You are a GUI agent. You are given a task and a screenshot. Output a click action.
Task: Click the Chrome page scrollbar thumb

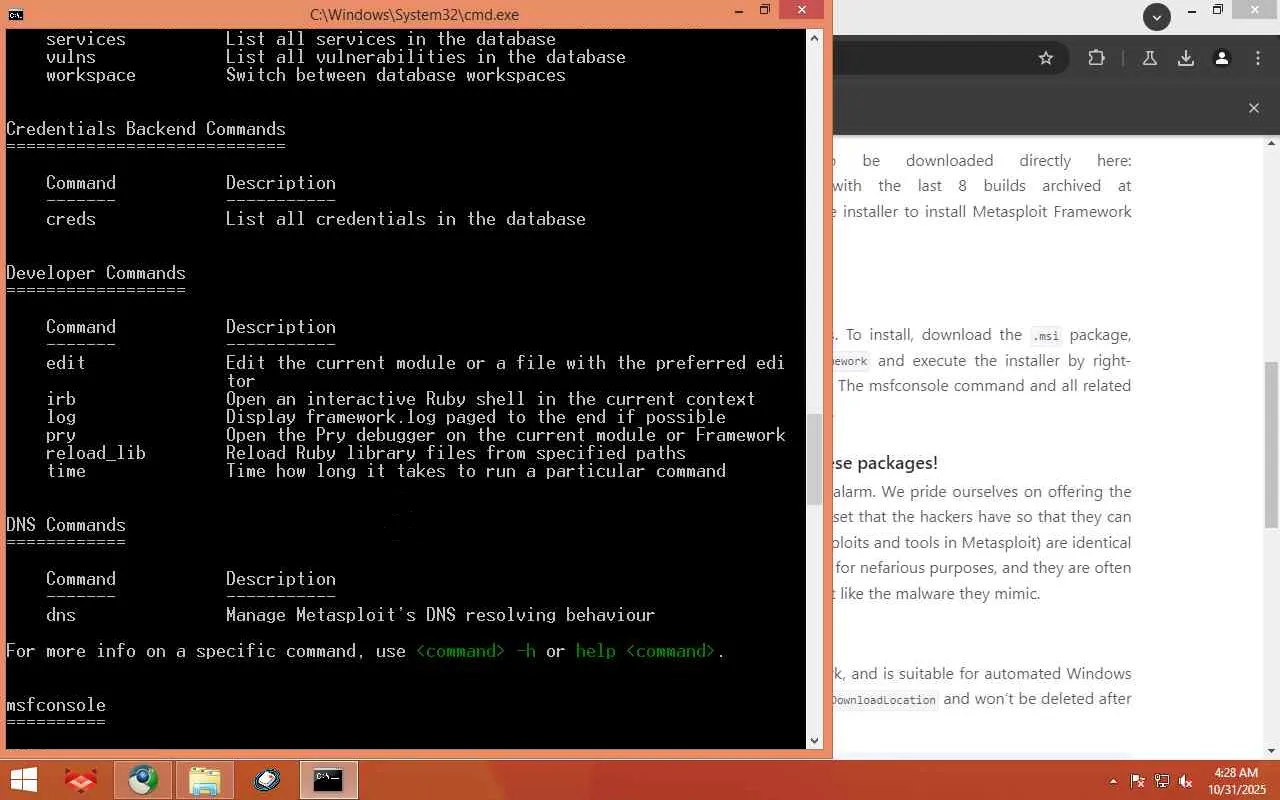tap(1272, 445)
